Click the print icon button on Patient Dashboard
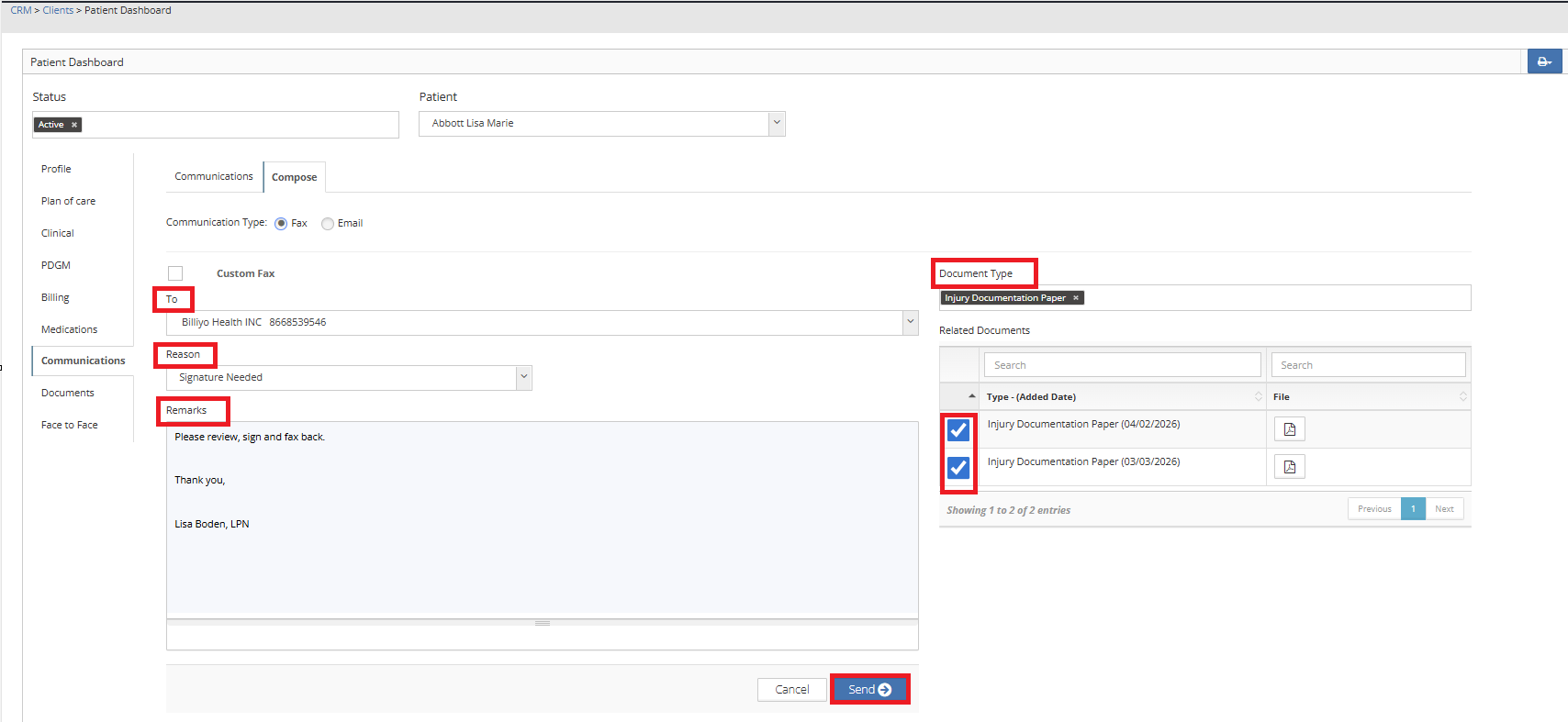Image resolution: width=1568 pixels, height=722 pixels. tap(1544, 61)
